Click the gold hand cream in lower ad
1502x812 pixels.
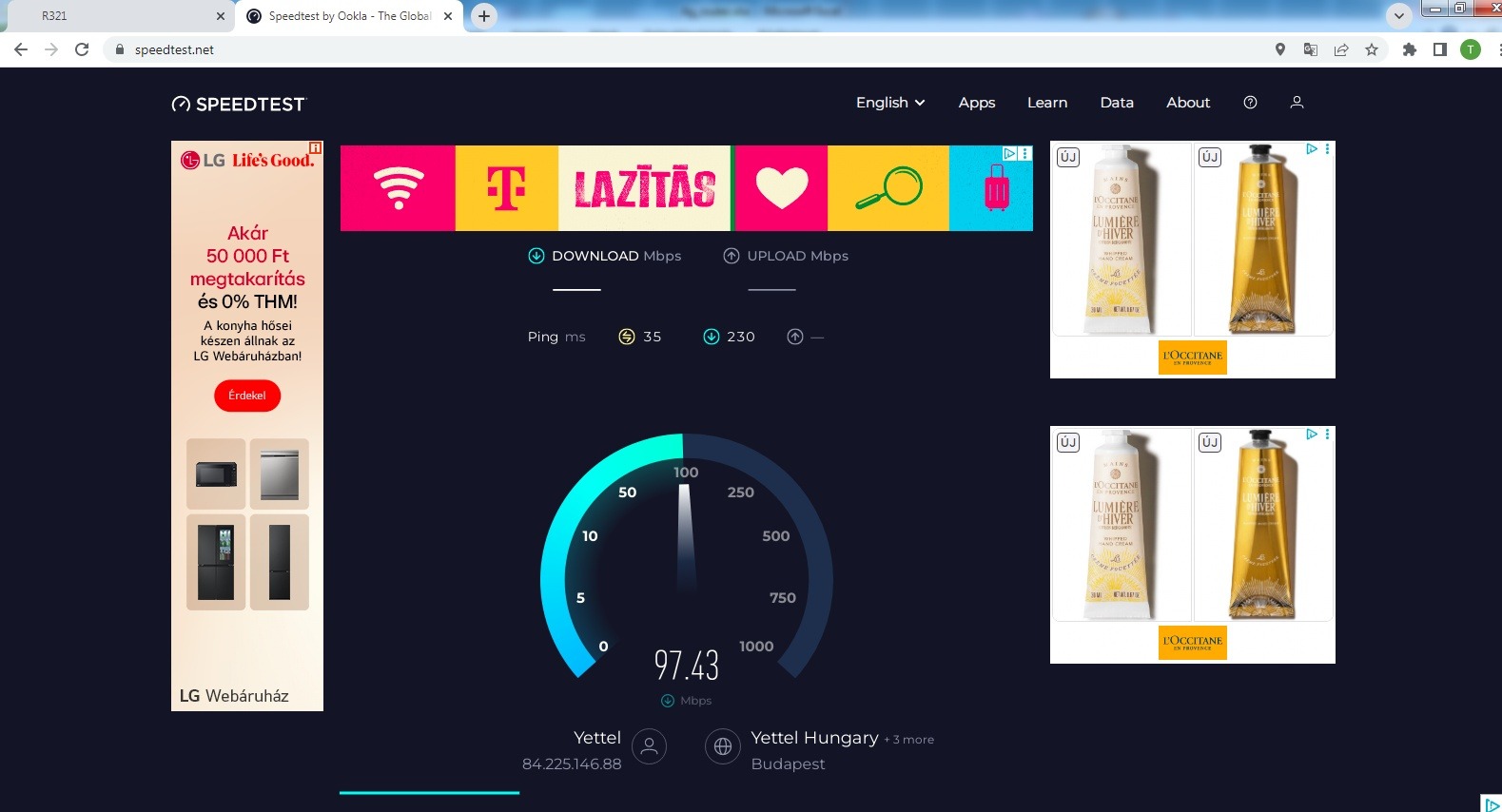coord(1263,524)
